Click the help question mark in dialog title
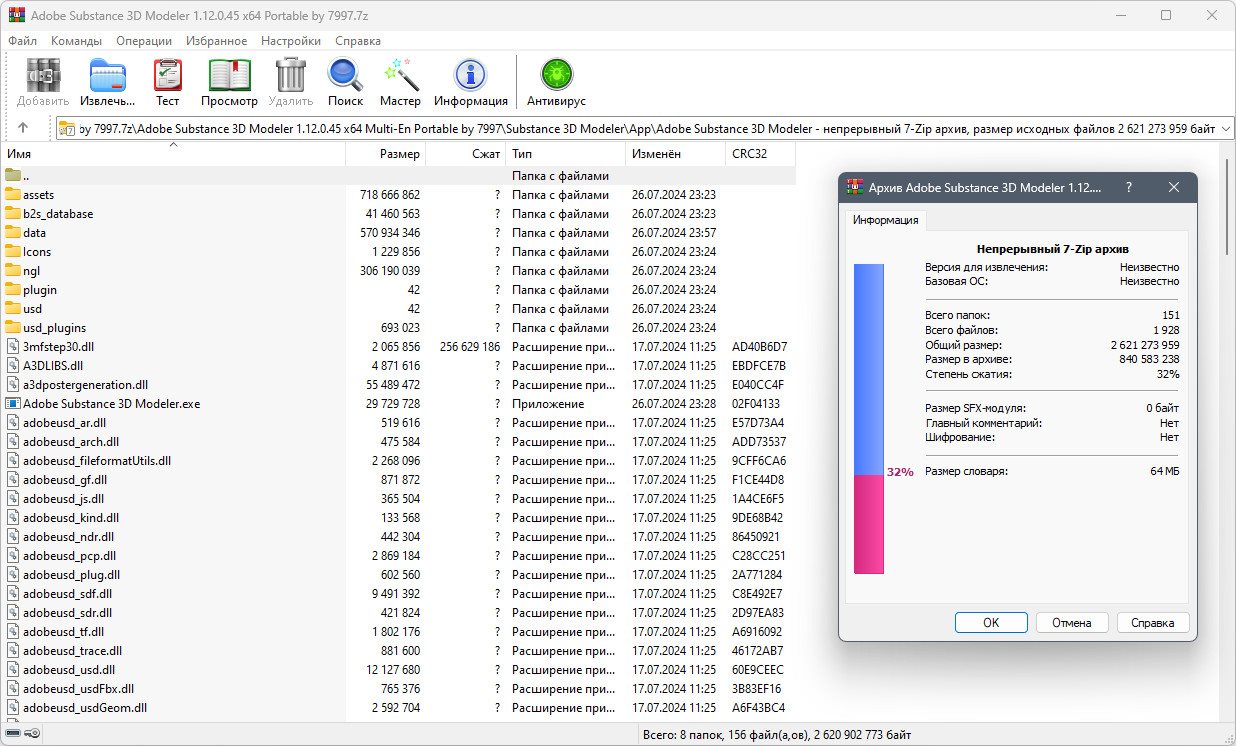 click(x=1129, y=187)
